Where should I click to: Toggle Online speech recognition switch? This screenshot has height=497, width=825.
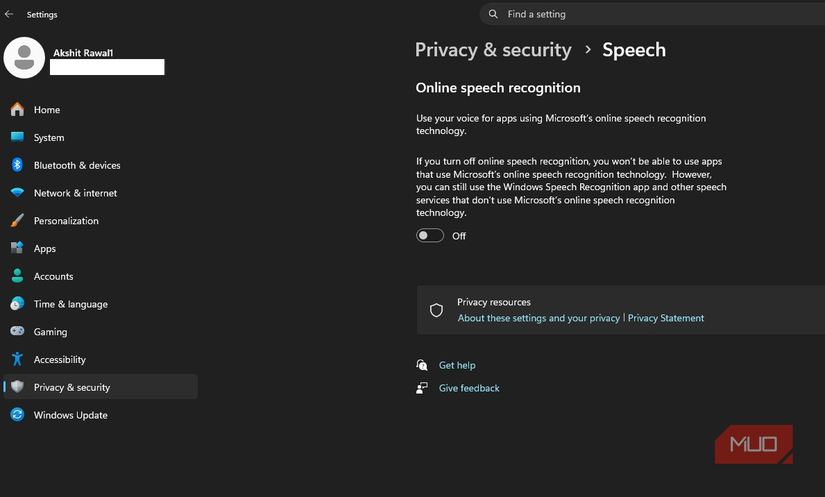(430, 236)
